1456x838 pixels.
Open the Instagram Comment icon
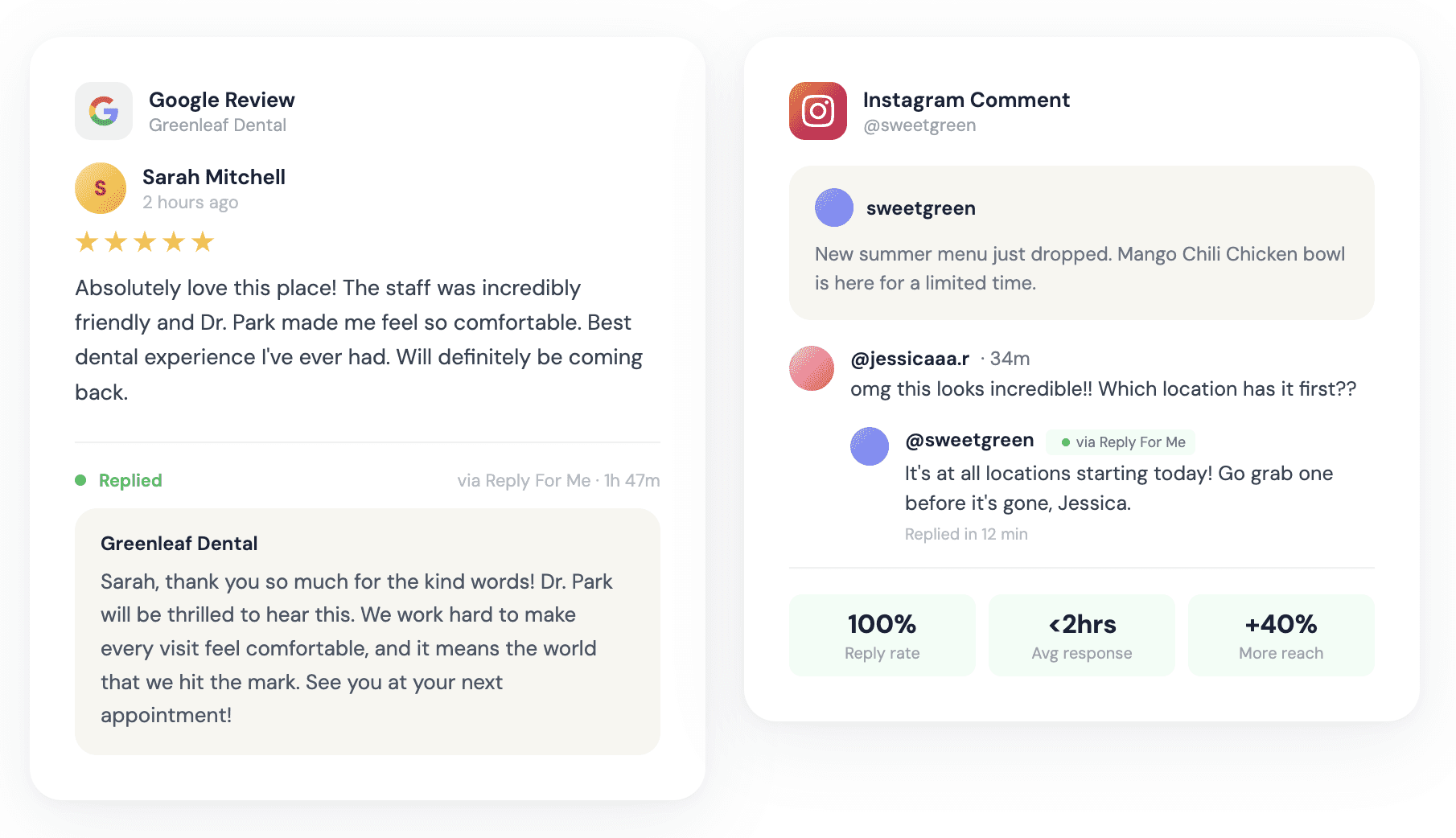(817, 111)
